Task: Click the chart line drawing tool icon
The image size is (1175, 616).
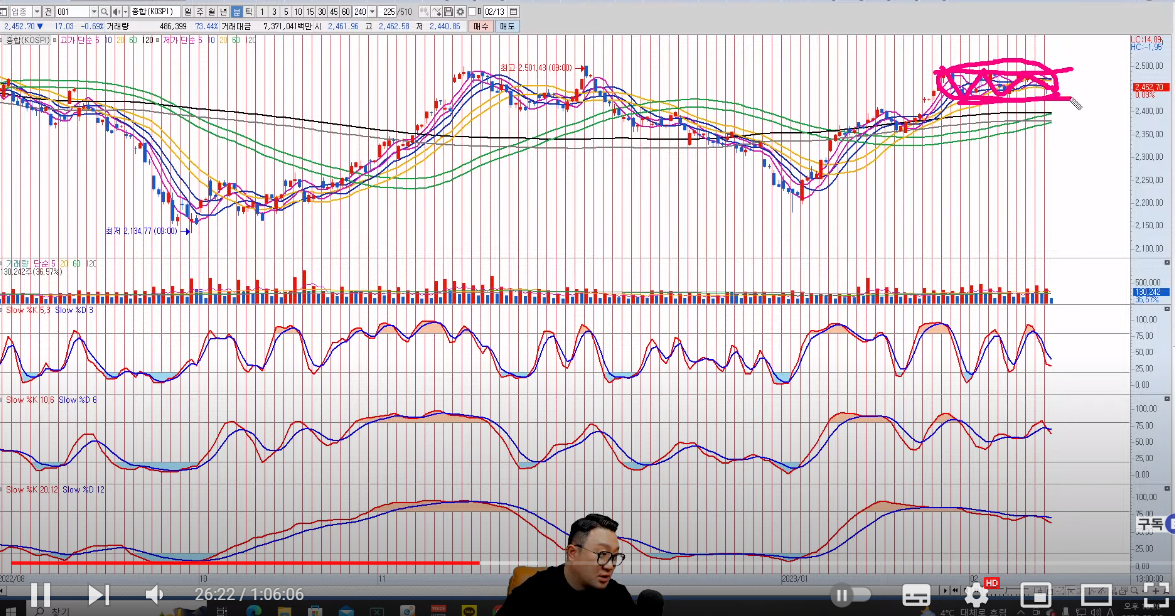Action: (x=437, y=12)
